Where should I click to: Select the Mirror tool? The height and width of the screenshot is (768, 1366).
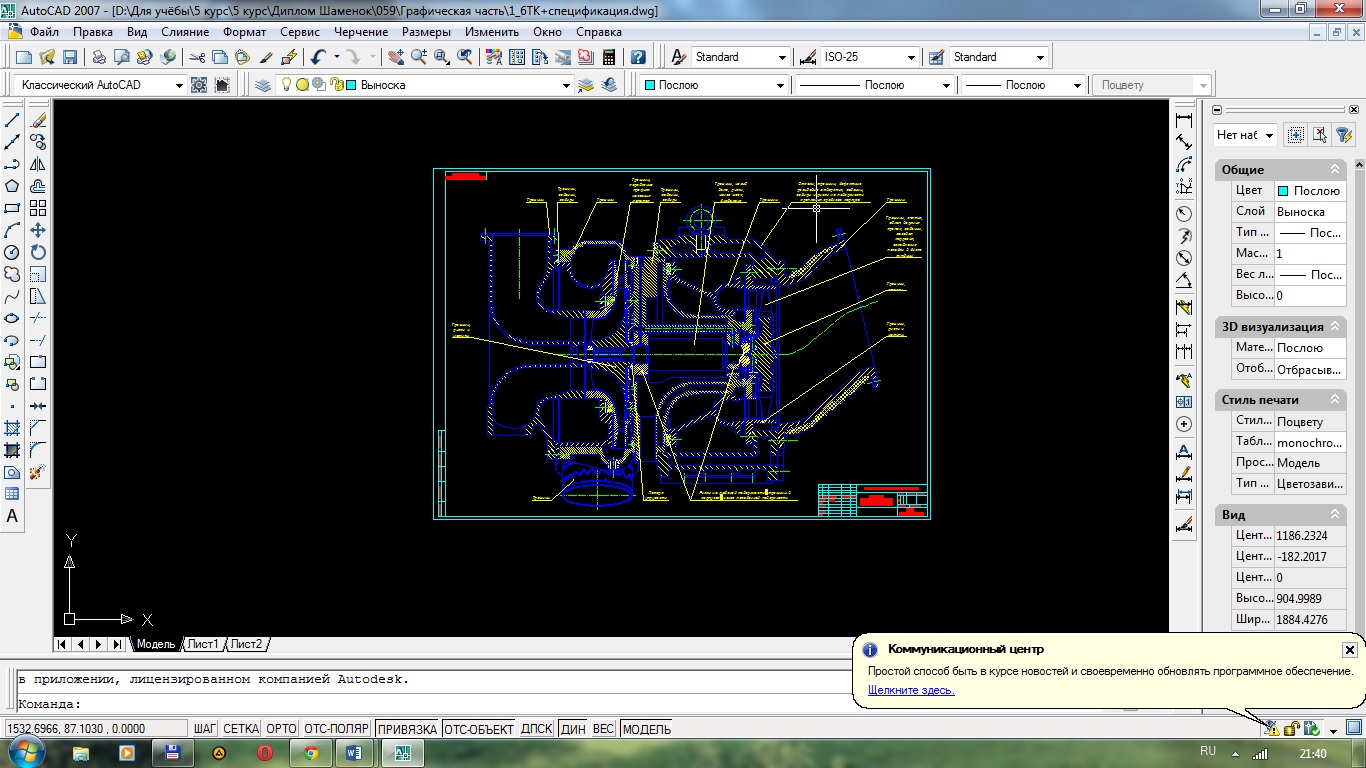pyautogui.click(x=38, y=164)
